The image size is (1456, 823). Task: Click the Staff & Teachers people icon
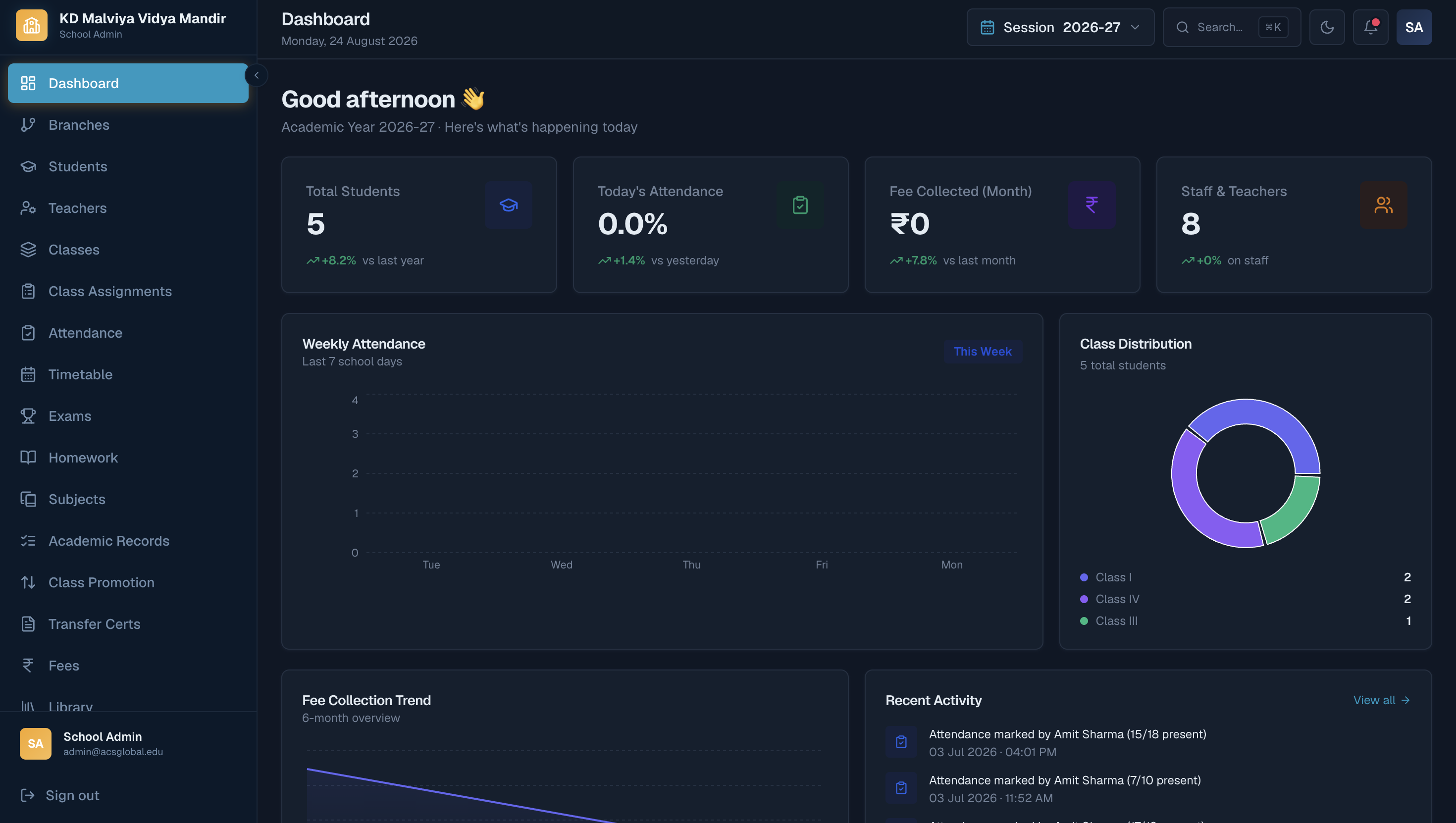pos(1384,205)
